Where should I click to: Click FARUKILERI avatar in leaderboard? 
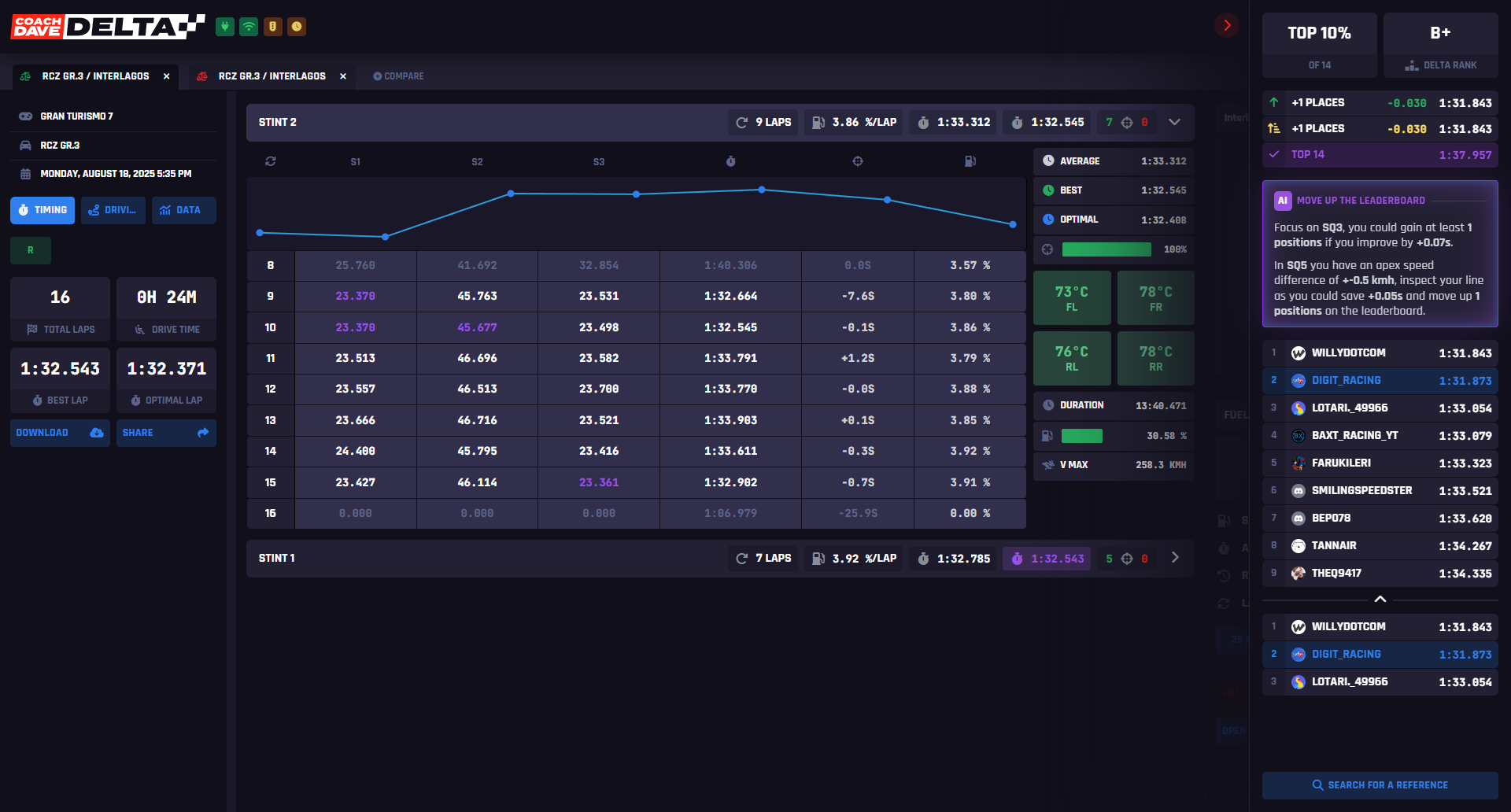click(x=1299, y=463)
